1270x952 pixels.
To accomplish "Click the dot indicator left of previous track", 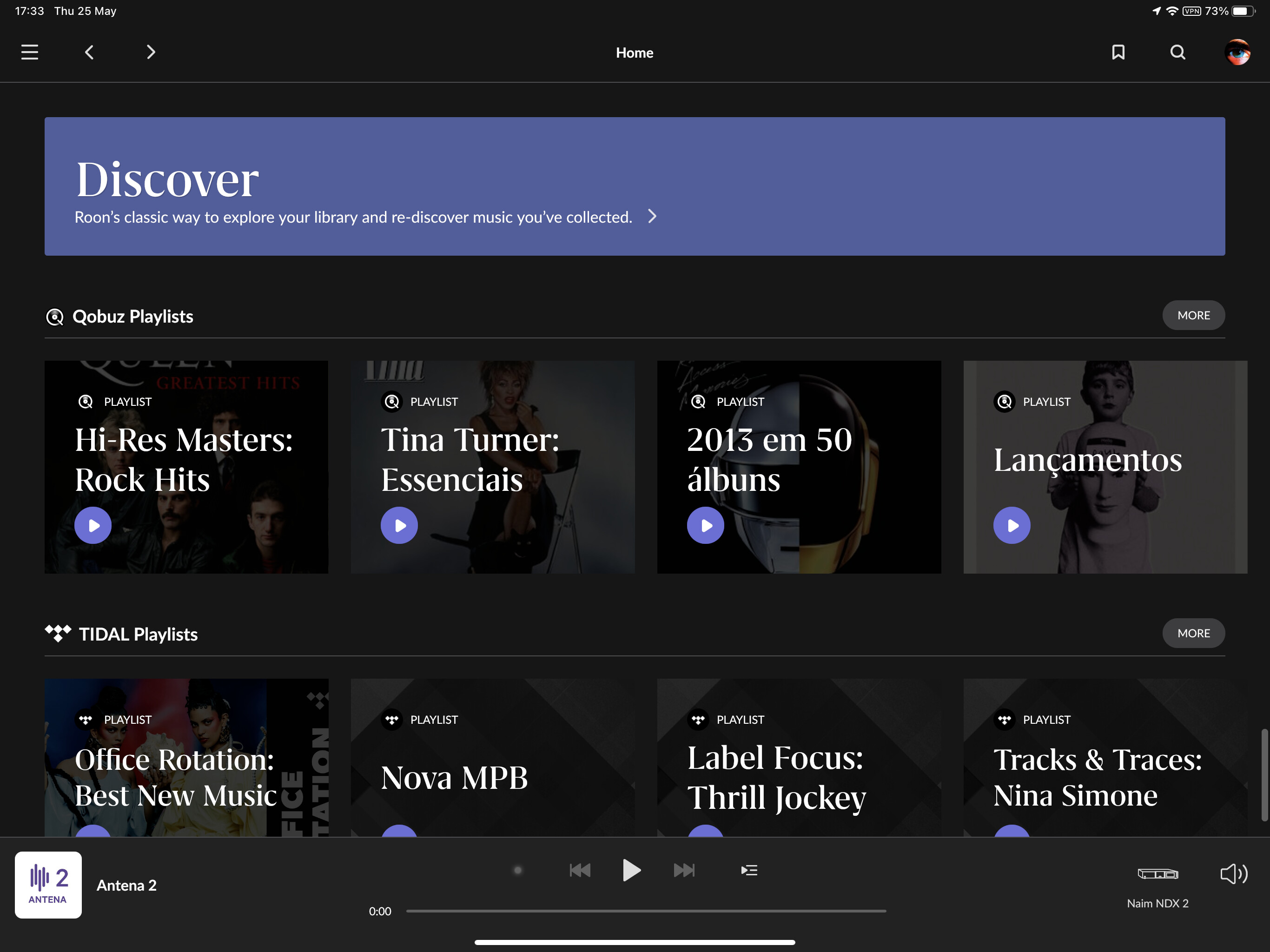I will pos(517,871).
